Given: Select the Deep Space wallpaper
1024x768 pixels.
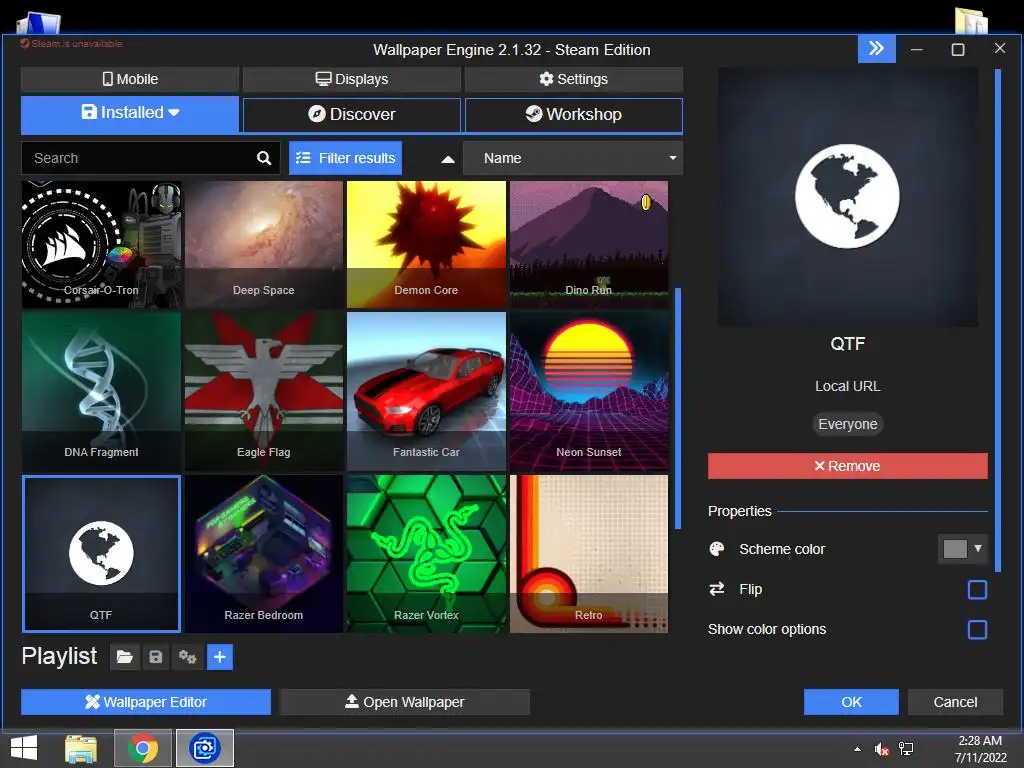Looking at the screenshot, I should click(x=264, y=244).
